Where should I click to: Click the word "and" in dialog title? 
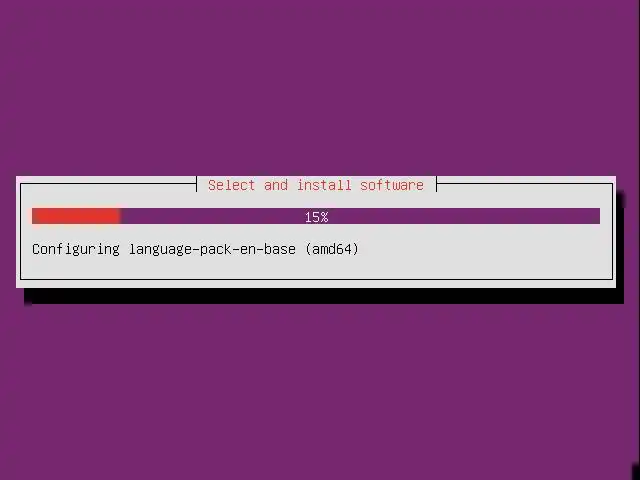click(276, 185)
